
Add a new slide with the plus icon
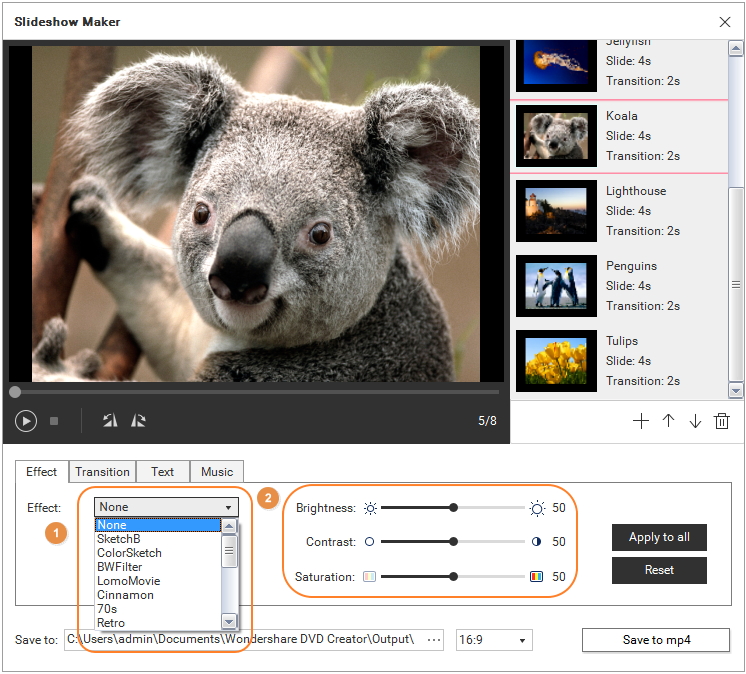tap(641, 421)
